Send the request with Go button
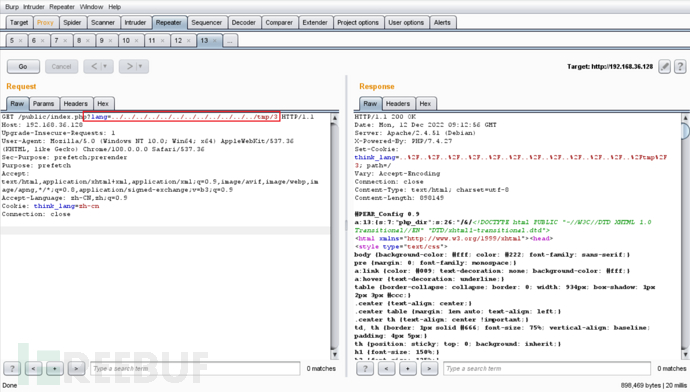This screenshot has height=392, width=690. tap(23, 66)
